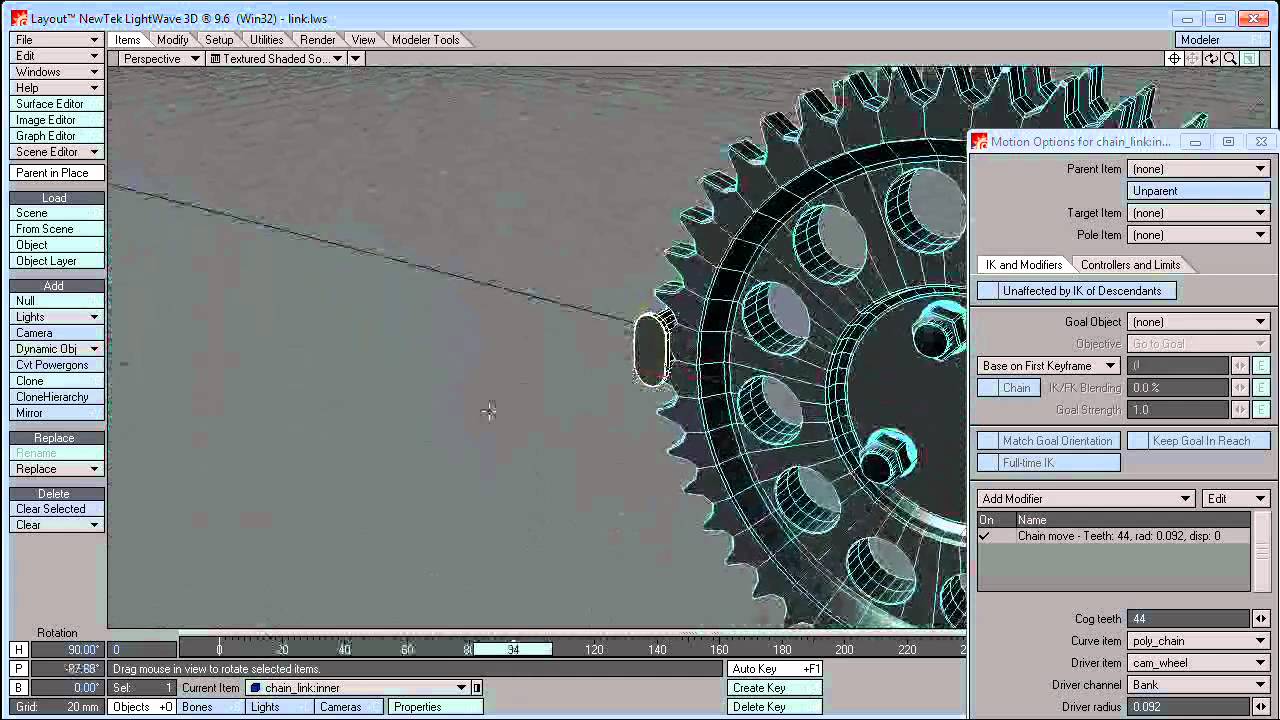
Task: Switch to the Render tab
Action: [317, 40]
